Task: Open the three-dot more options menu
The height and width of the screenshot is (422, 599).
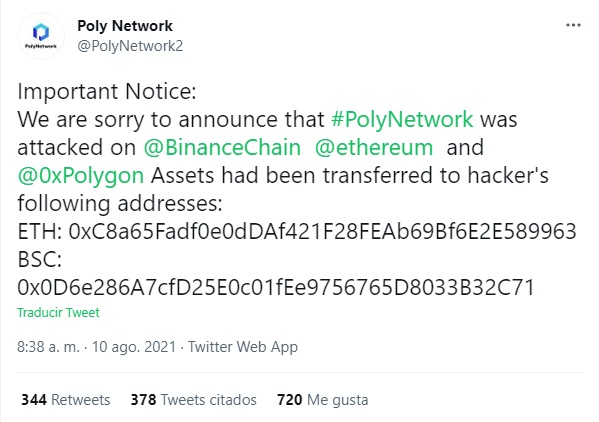Action: 573,25
